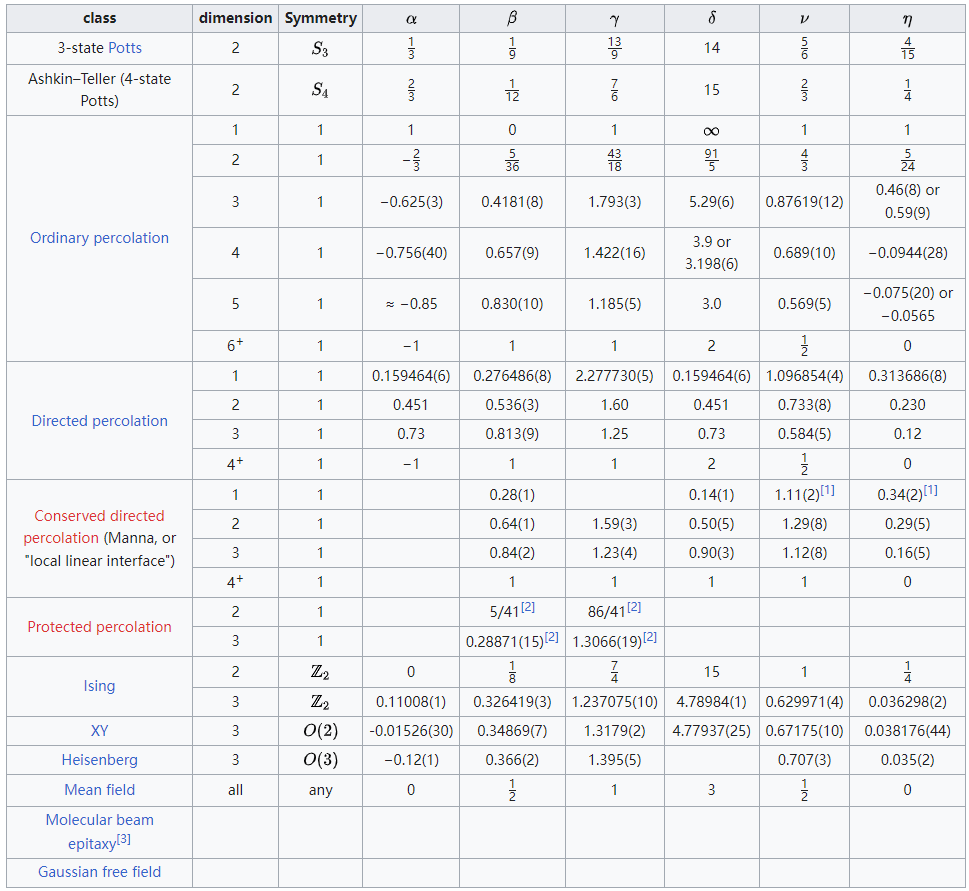The image size is (969, 891).
Task: Click the α column header
Action: pyautogui.click(x=411, y=18)
